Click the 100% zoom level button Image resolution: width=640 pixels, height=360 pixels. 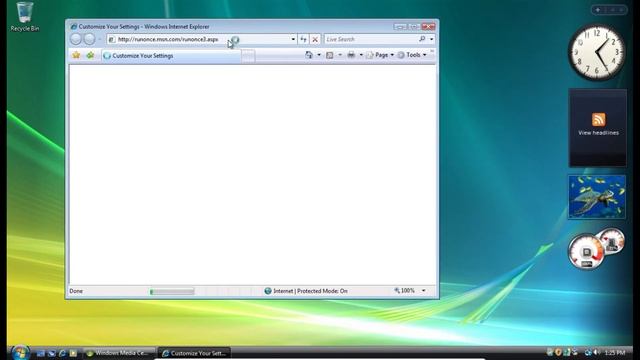[405, 291]
